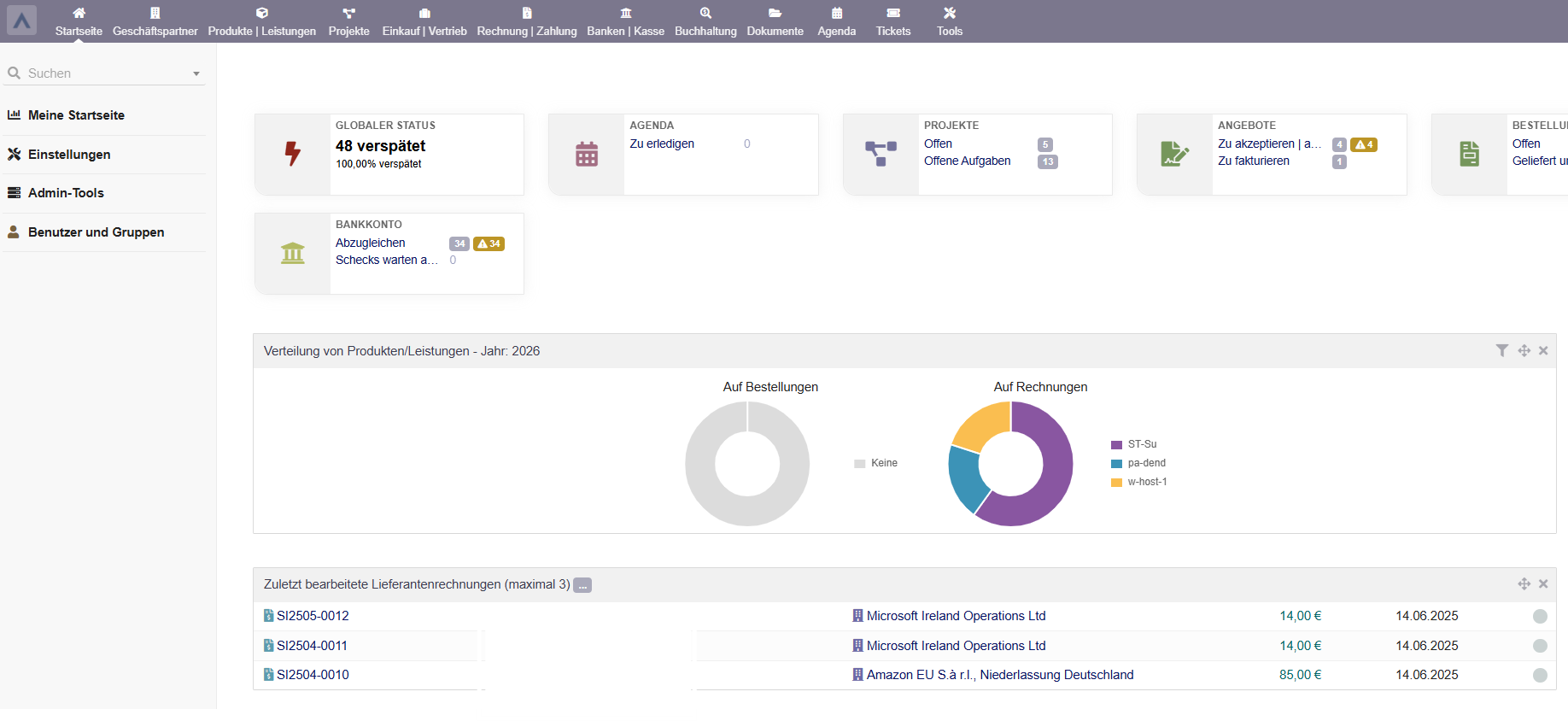Image resolution: width=1568 pixels, height=721 pixels.
Task: Open invoice SI2504-0011
Action: 312,646
